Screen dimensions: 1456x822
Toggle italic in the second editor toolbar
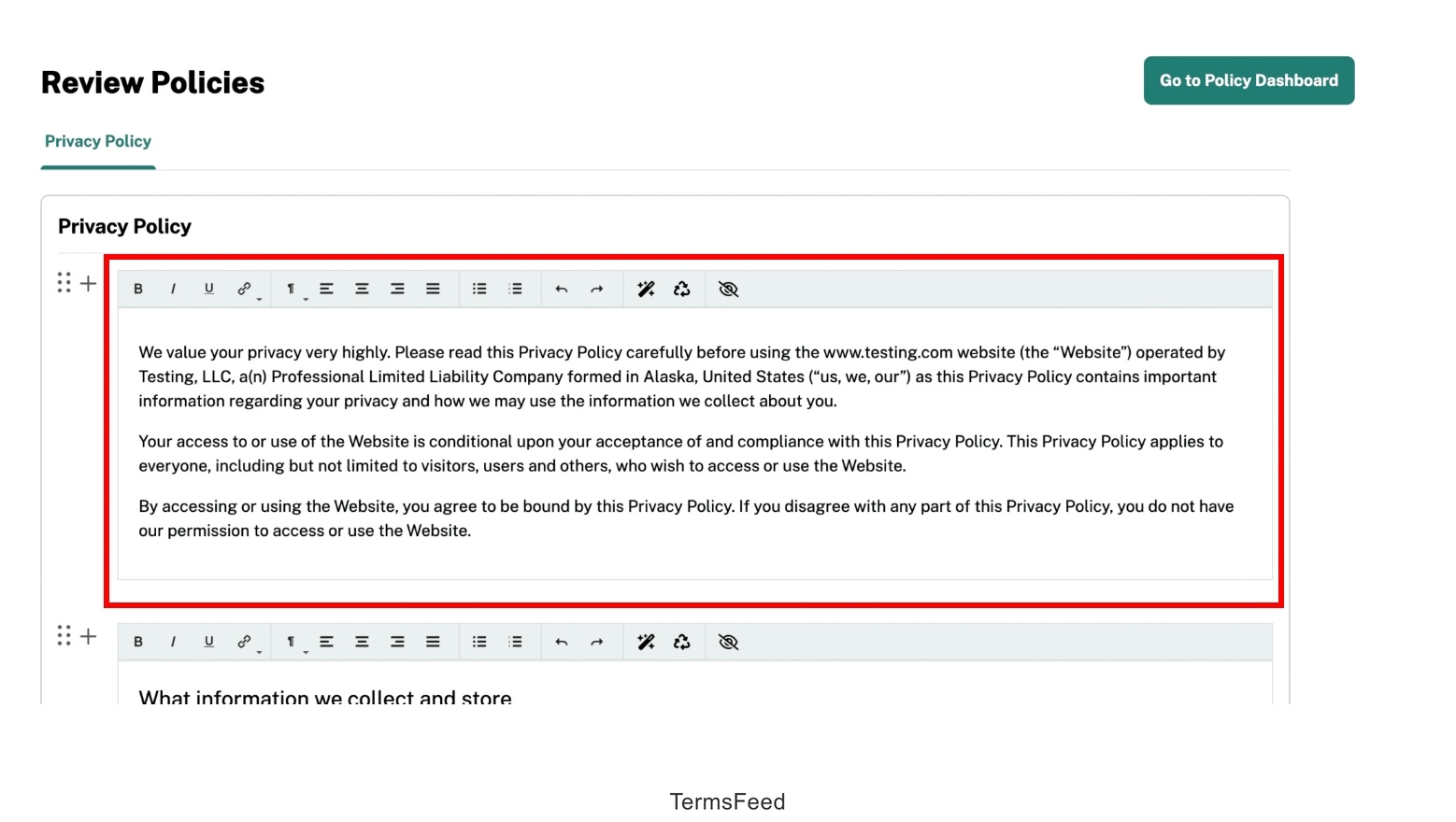click(x=173, y=642)
